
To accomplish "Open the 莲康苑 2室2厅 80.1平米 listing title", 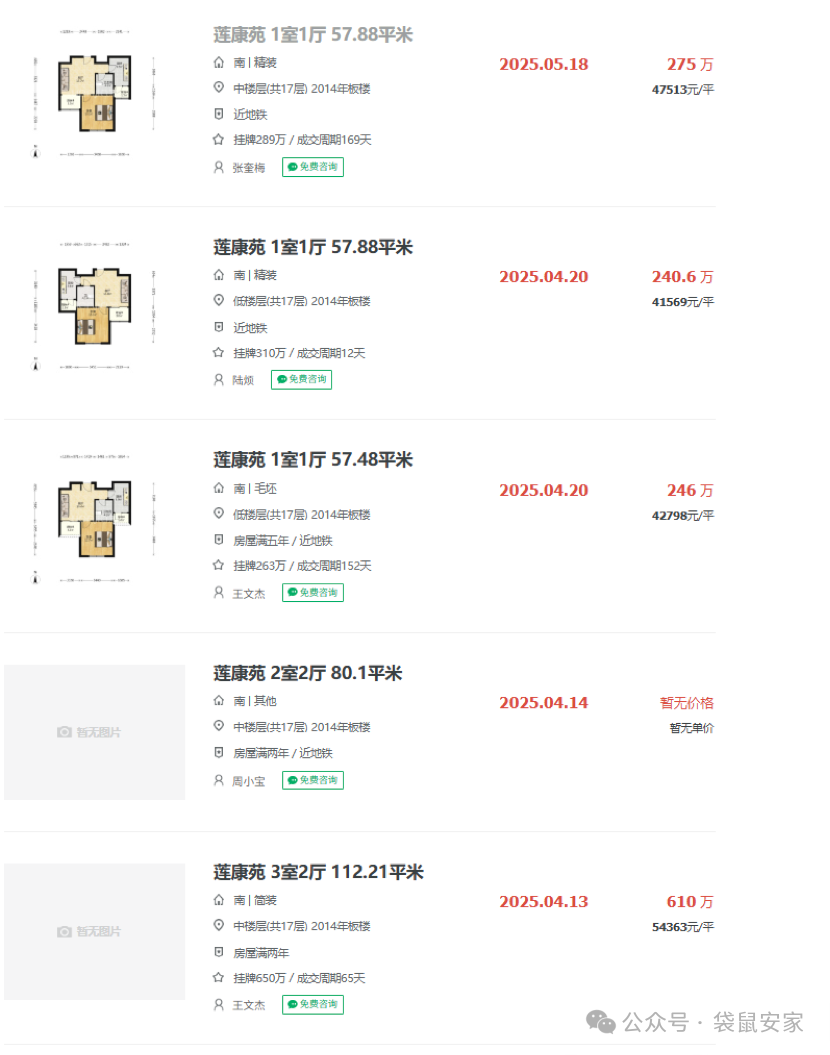I will 308,673.
